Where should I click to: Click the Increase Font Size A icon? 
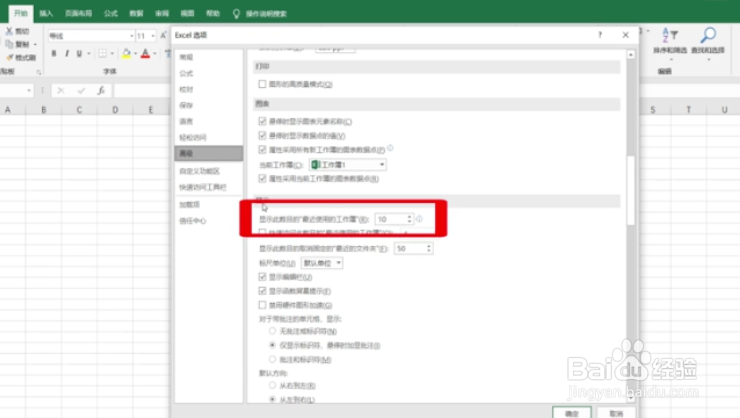(163, 35)
